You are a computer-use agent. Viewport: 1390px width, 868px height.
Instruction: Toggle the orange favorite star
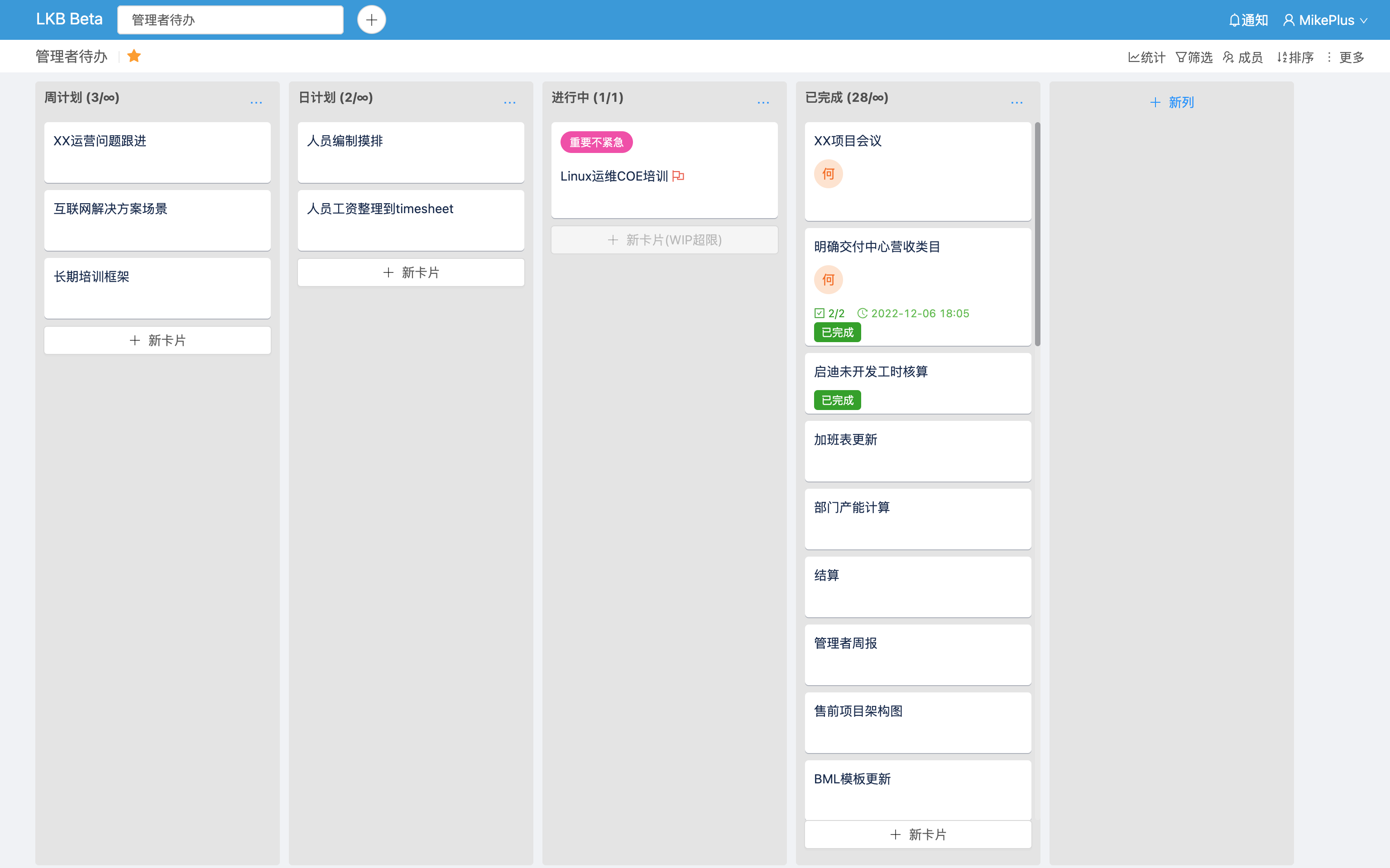(134, 56)
